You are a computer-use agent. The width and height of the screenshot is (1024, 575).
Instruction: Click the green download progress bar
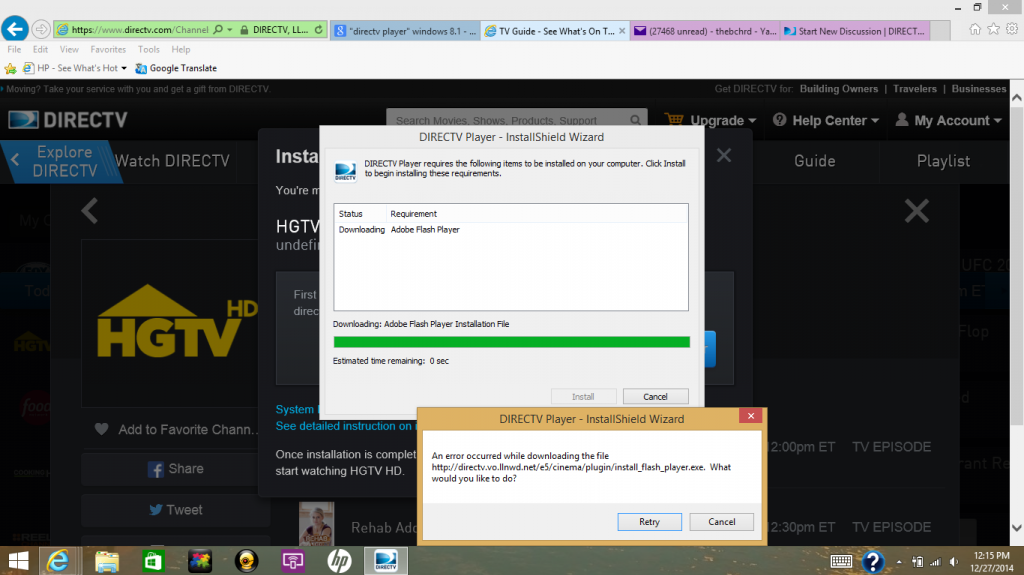pyautogui.click(x=511, y=342)
